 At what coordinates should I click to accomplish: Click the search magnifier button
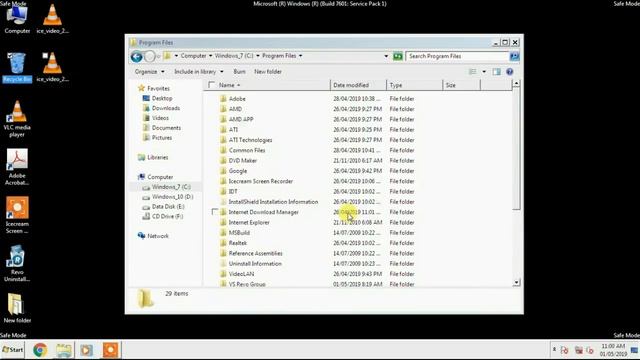tap(514, 56)
